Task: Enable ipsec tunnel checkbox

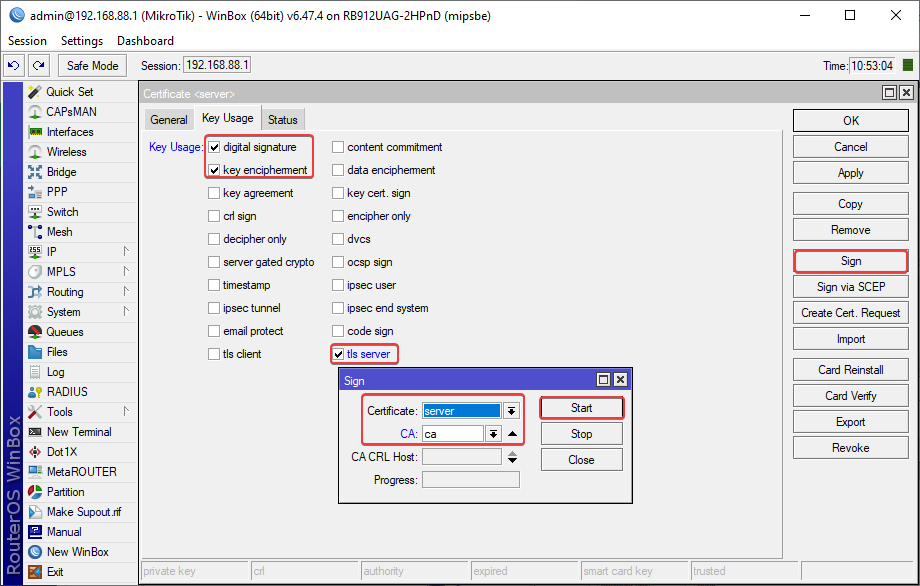Action: 214,308
